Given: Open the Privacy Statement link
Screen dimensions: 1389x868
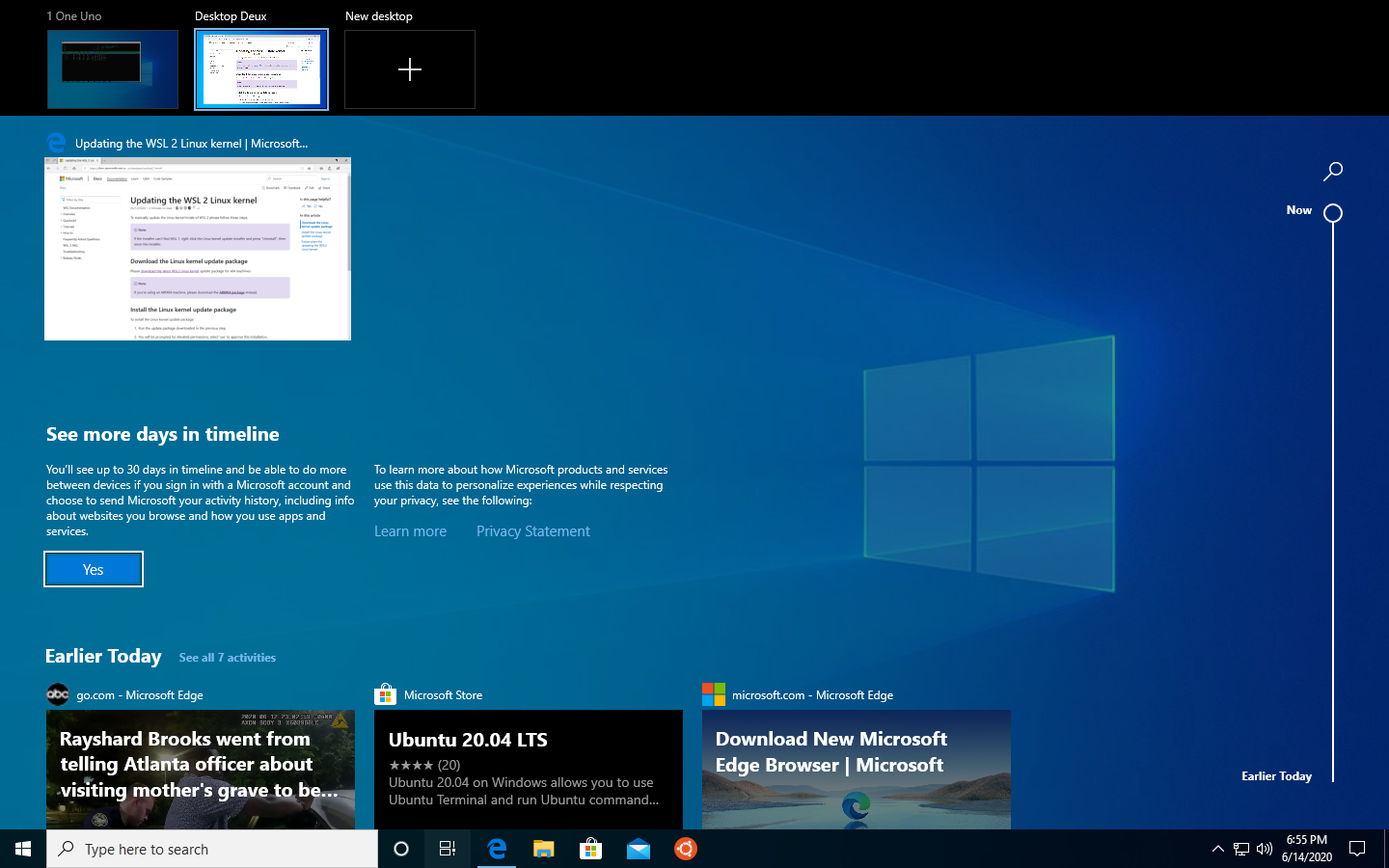Looking at the screenshot, I should [x=532, y=531].
